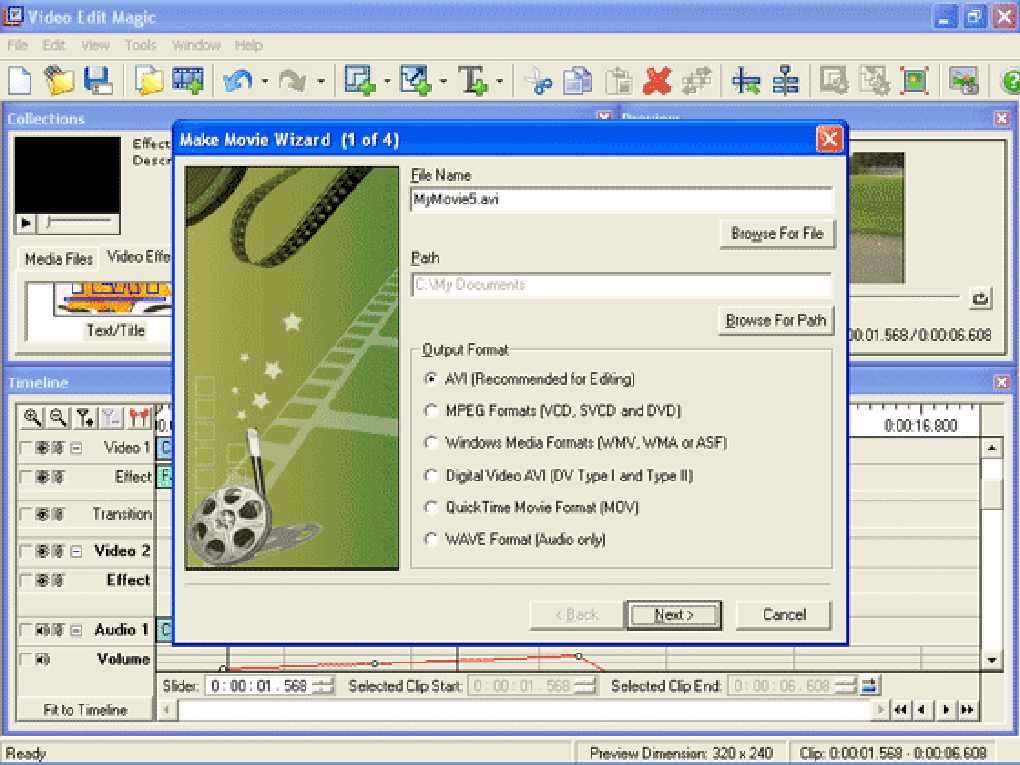Open the dropdown arrow beside add text/title
The image size is (1020, 765).
pyautogui.click(x=499, y=81)
